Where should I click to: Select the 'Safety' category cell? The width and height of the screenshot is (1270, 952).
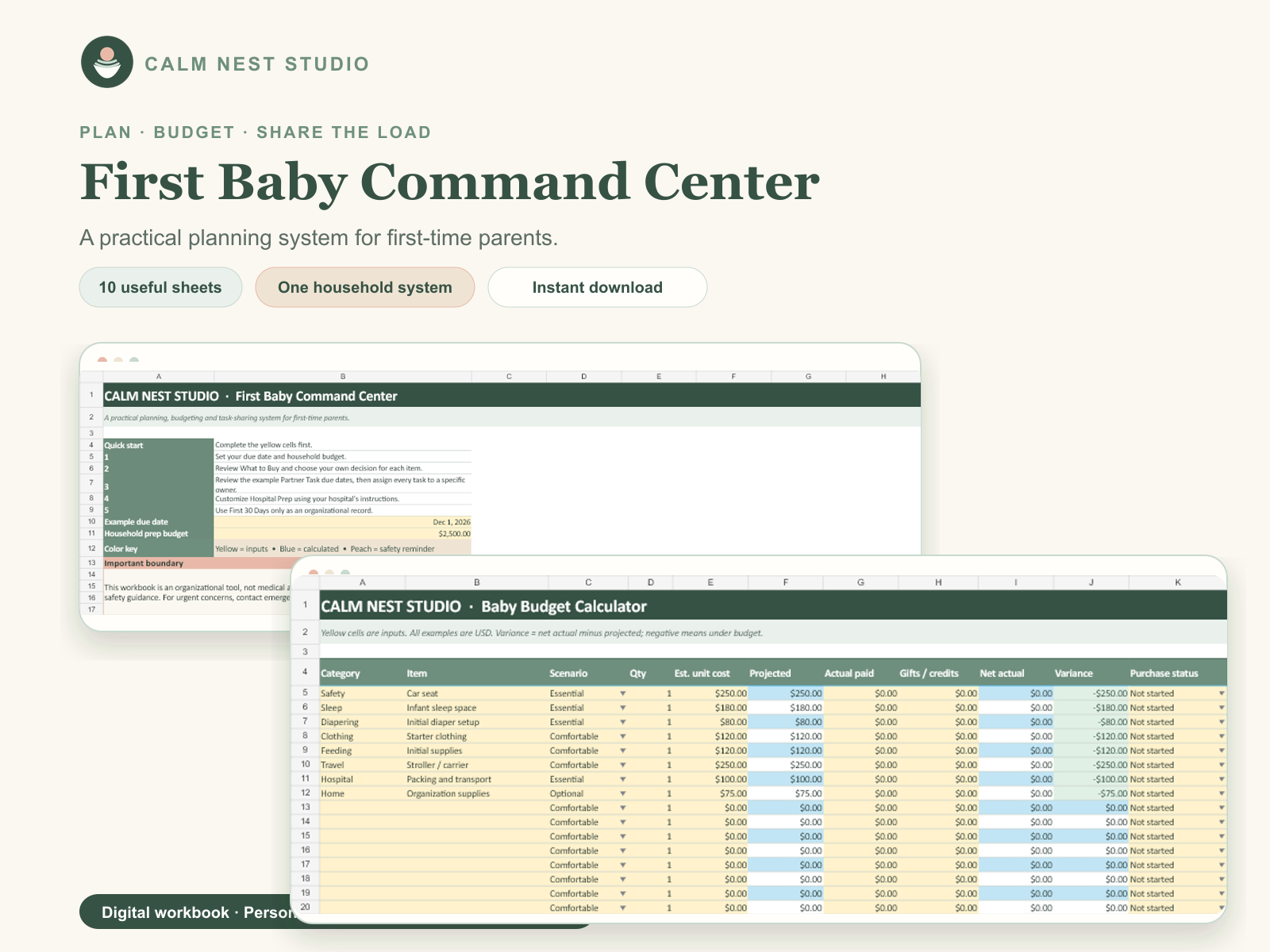click(x=362, y=693)
